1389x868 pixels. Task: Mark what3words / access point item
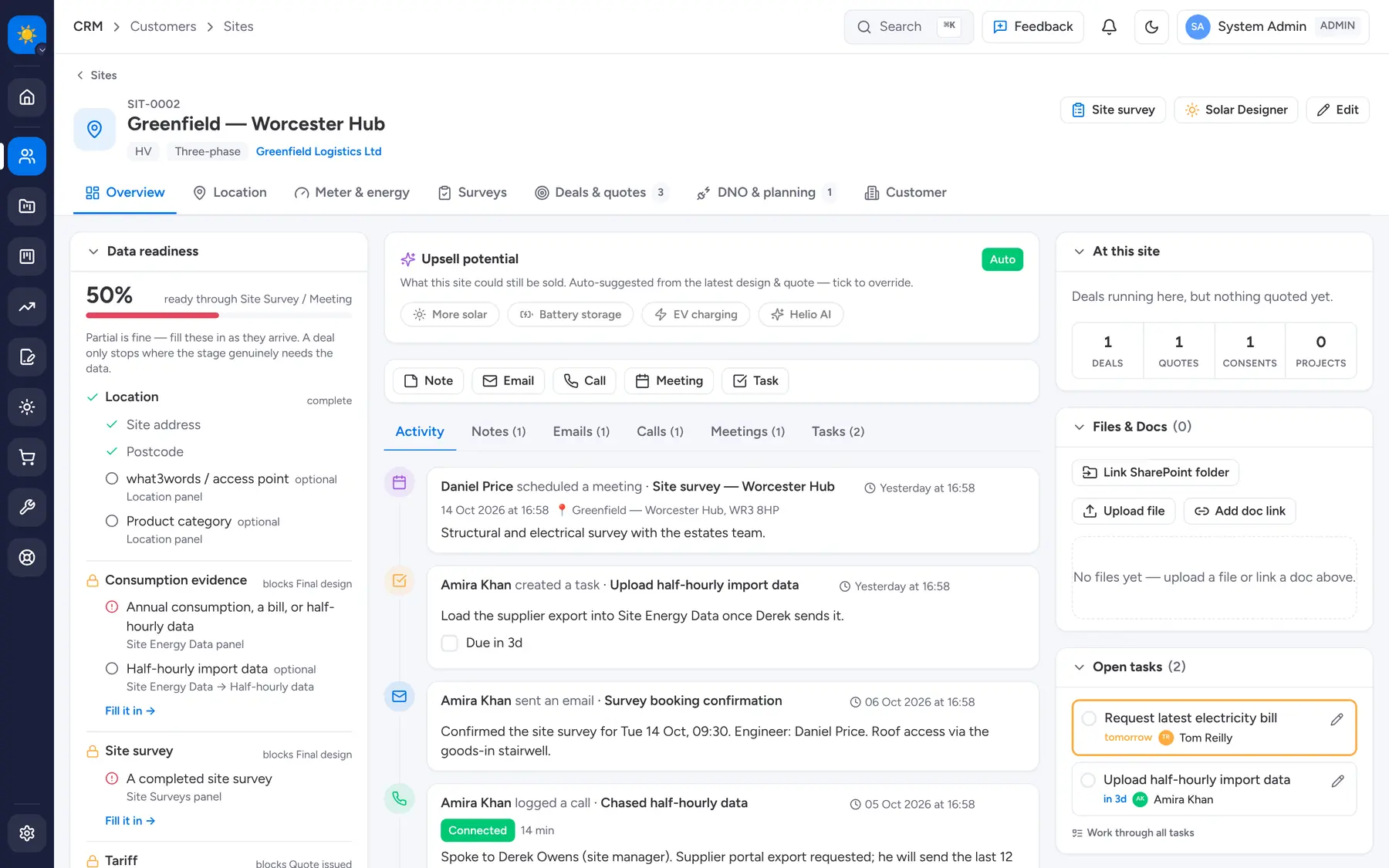[x=112, y=478]
